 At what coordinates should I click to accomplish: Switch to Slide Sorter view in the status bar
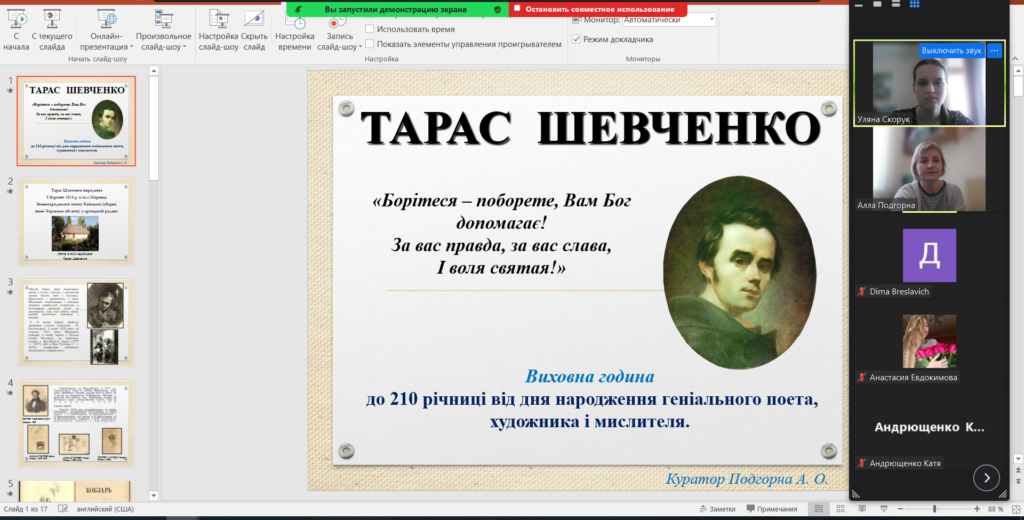(x=840, y=509)
